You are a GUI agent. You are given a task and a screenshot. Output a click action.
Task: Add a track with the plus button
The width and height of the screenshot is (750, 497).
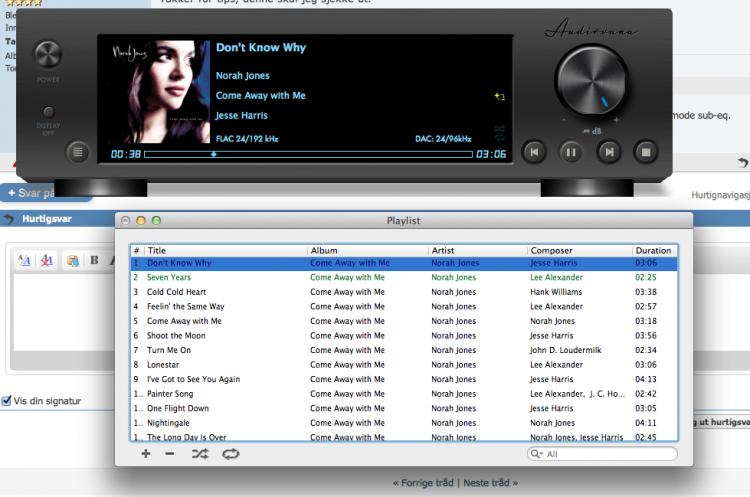coord(146,453)
